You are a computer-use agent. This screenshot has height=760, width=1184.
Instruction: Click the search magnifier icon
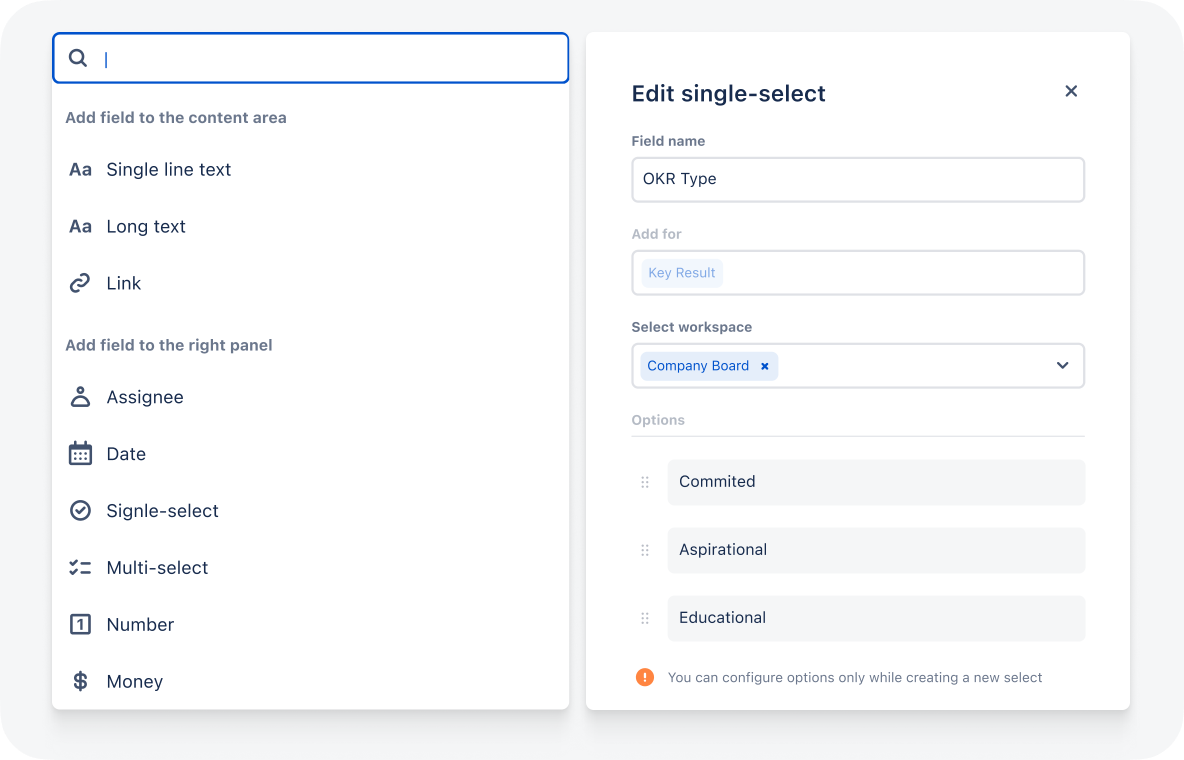[x=78, y=57]
